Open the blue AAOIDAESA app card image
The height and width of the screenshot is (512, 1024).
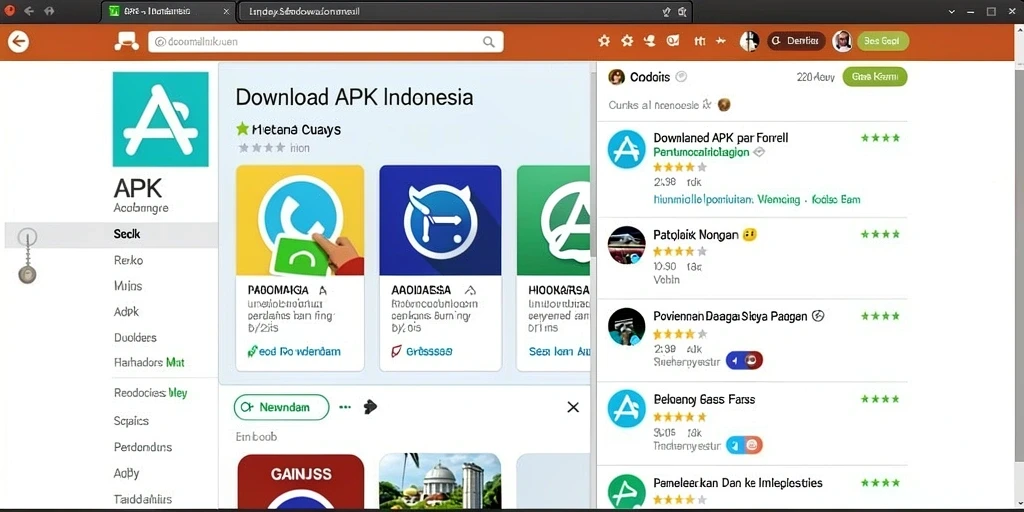click(x=440, y=220)
